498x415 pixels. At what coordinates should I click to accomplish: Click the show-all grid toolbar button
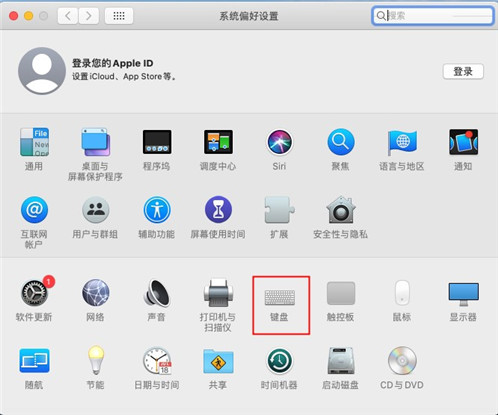(x=119, y=16)
